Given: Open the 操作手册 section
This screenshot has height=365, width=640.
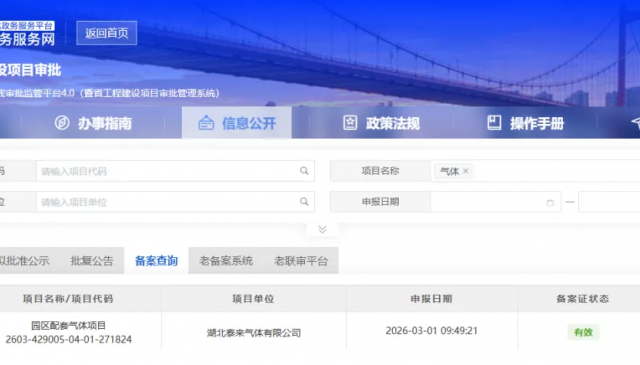Looking at the screenshot, I should 525,123.
